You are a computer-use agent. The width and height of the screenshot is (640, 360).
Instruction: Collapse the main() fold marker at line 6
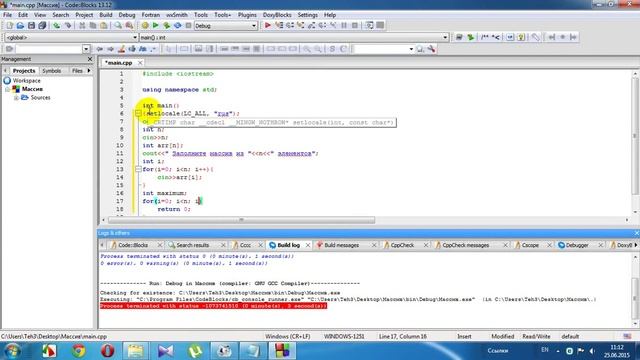pyautogui.click(x=138, y=113)
